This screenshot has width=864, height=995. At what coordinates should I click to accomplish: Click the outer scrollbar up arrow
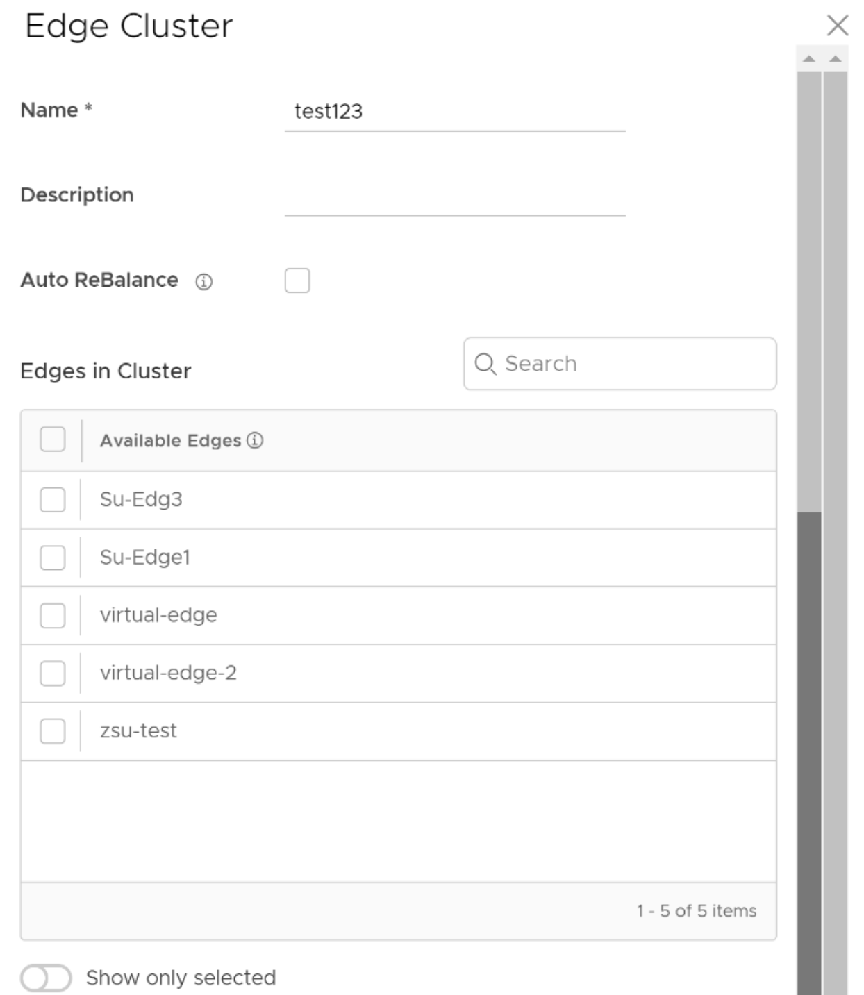833,61
